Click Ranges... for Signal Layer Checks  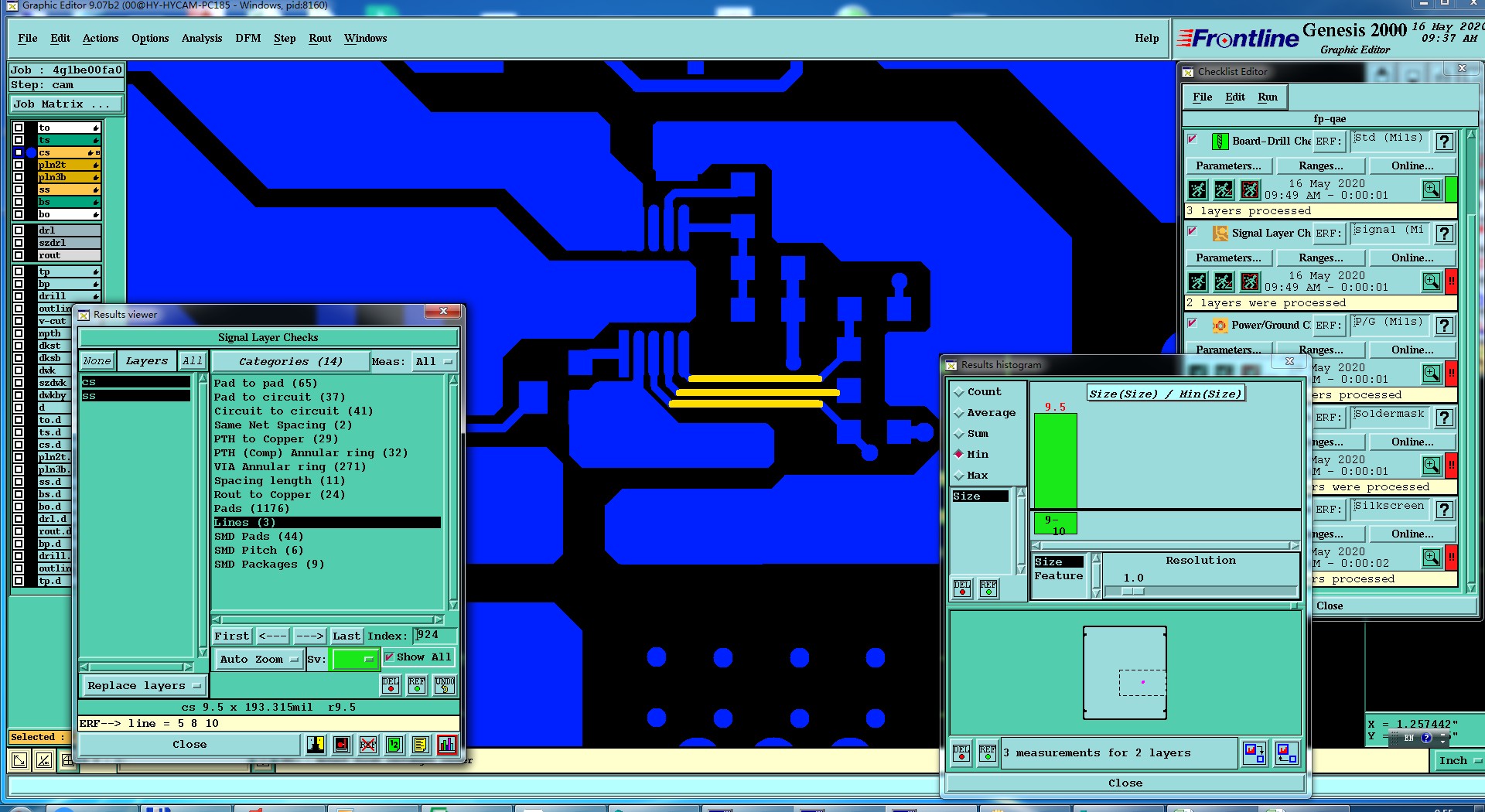[x=1321, y=258]
